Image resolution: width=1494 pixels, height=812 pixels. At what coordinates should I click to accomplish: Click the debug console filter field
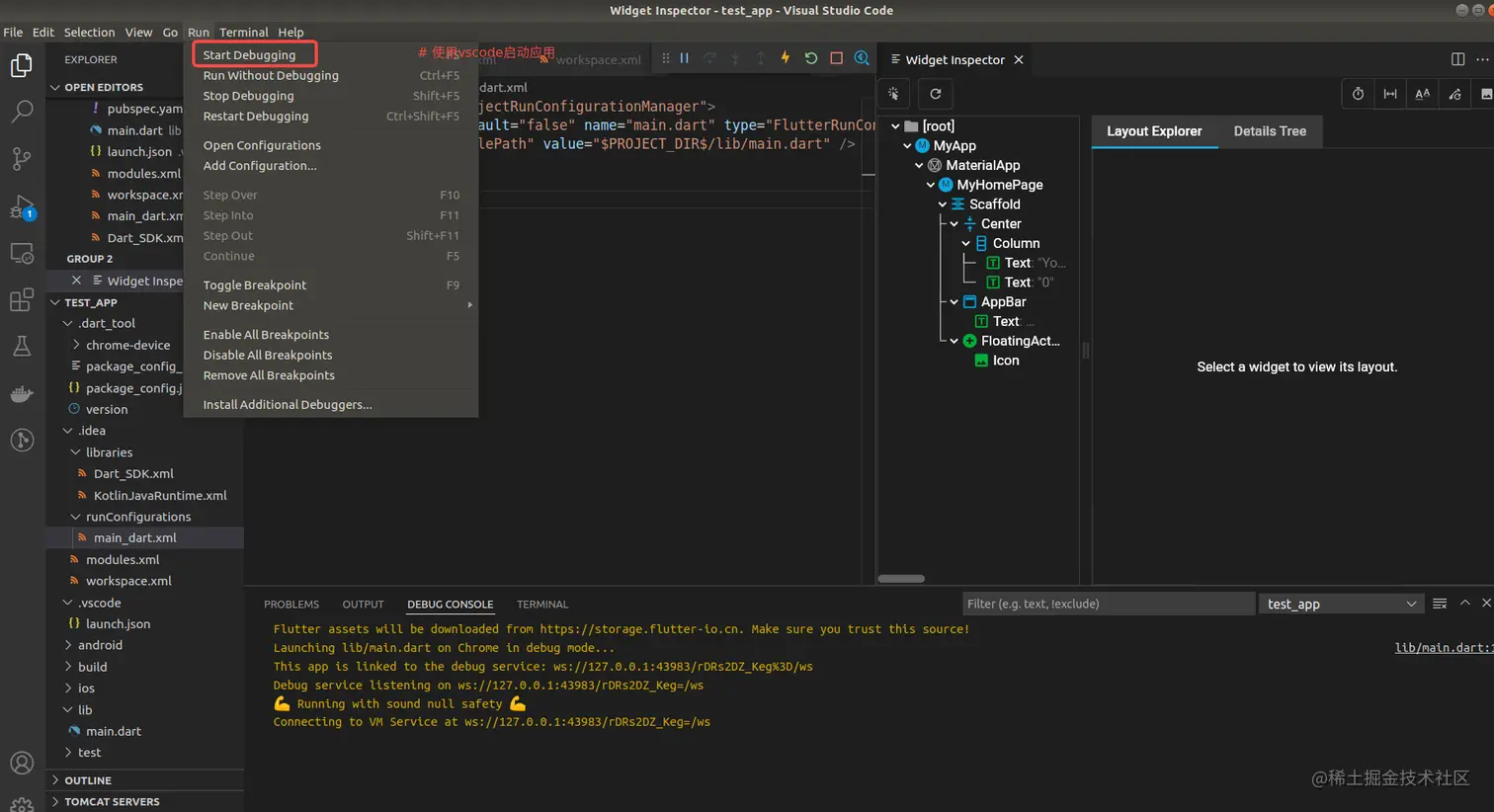[x=1108, y=603]
